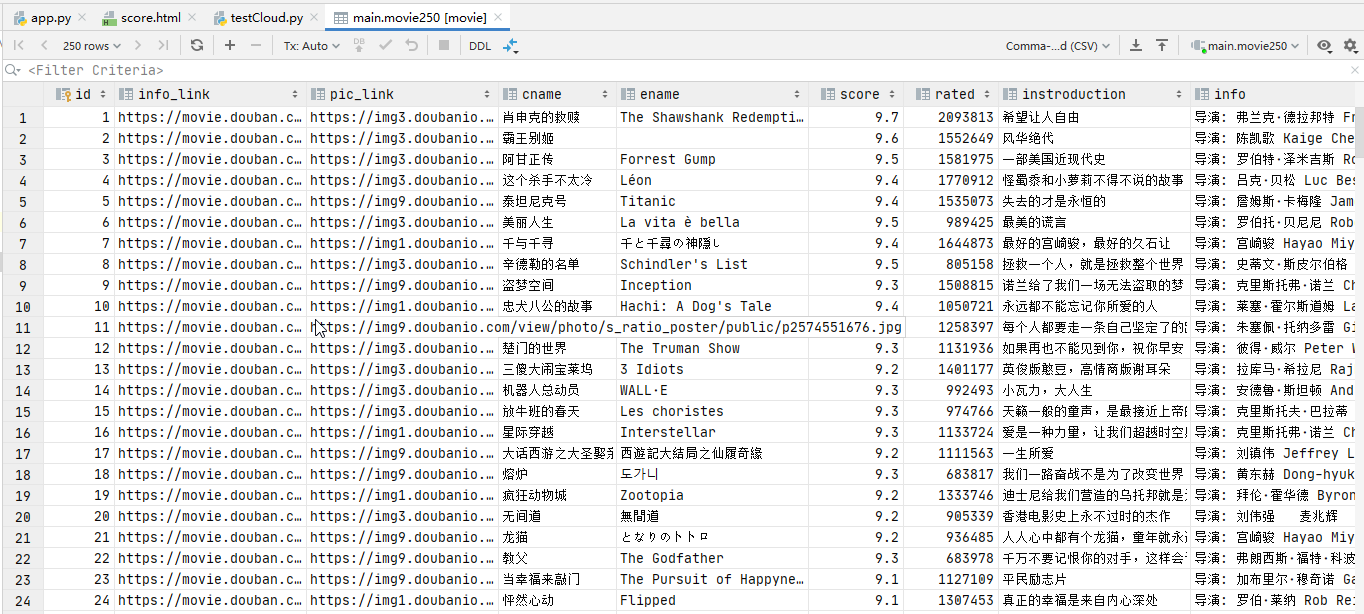Jump to the last page of rows
The height and width of the screenshot is (614, 1364).
pos(162,46)
